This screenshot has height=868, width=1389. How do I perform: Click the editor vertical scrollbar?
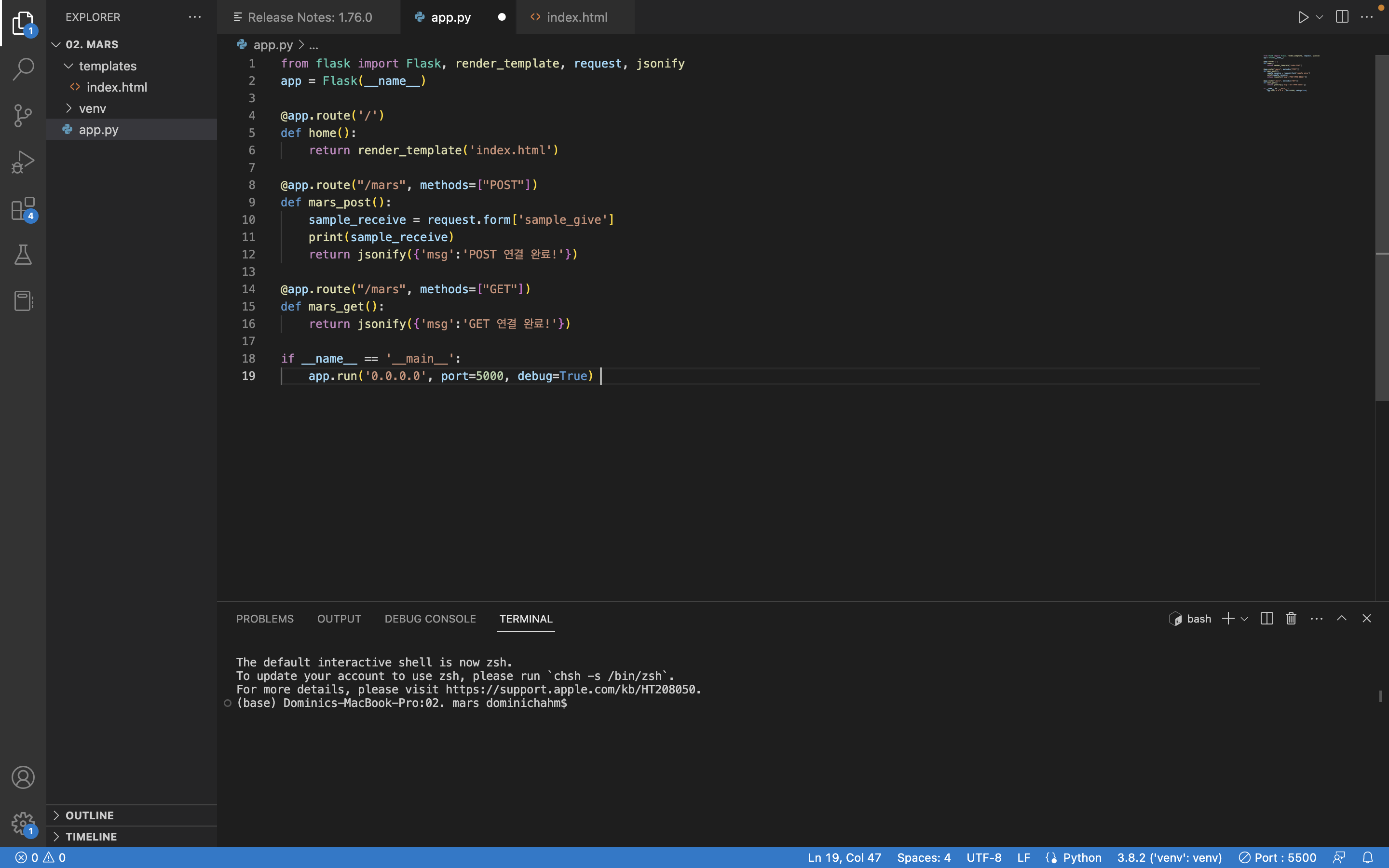pyautogui.click(x=1382, y=228)
